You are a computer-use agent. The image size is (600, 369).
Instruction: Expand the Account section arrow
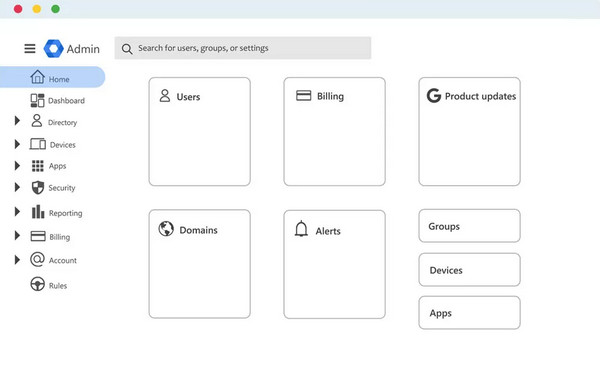tap(17, 260)
